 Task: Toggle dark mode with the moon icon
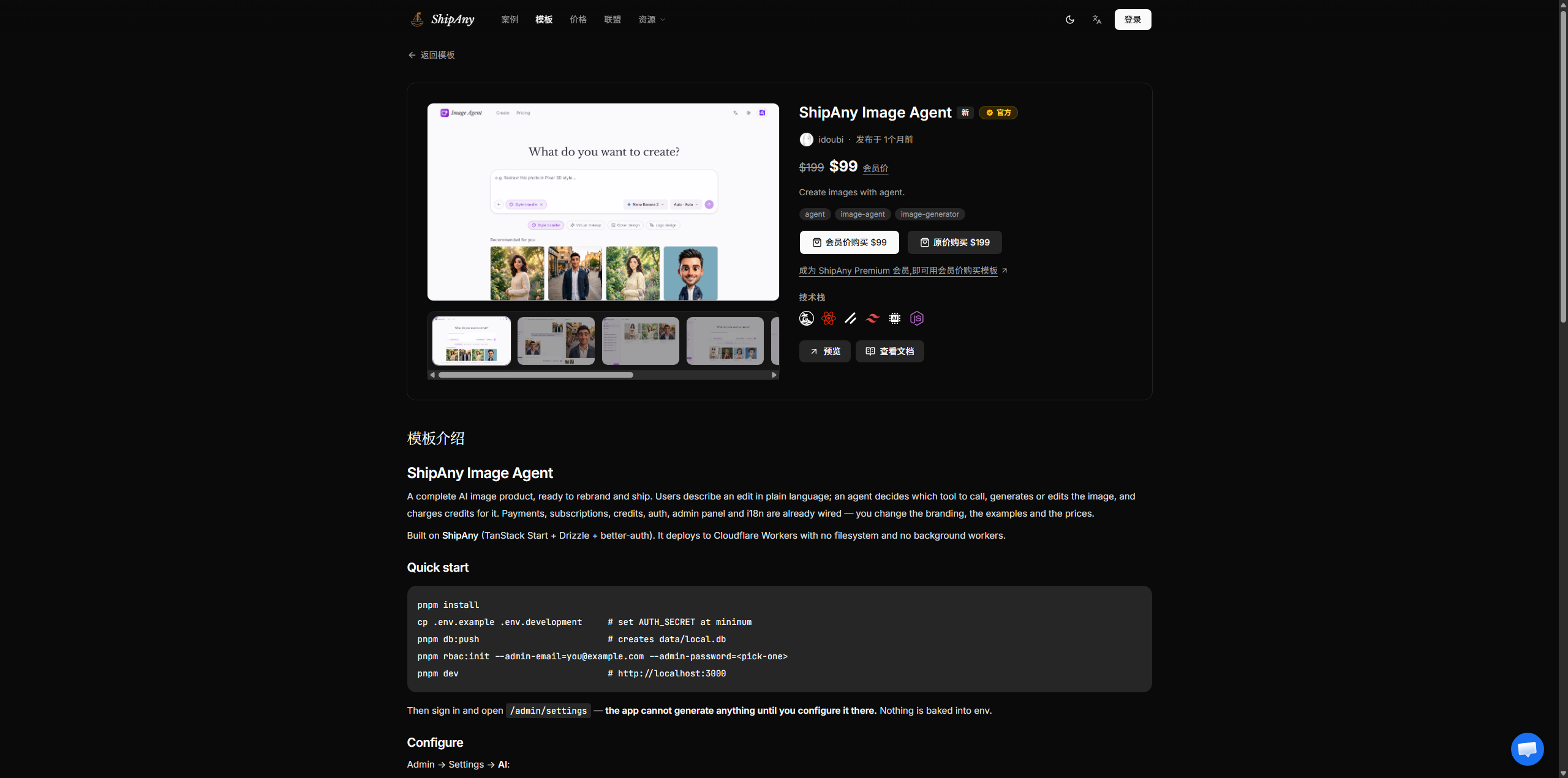pos(1070,20)
